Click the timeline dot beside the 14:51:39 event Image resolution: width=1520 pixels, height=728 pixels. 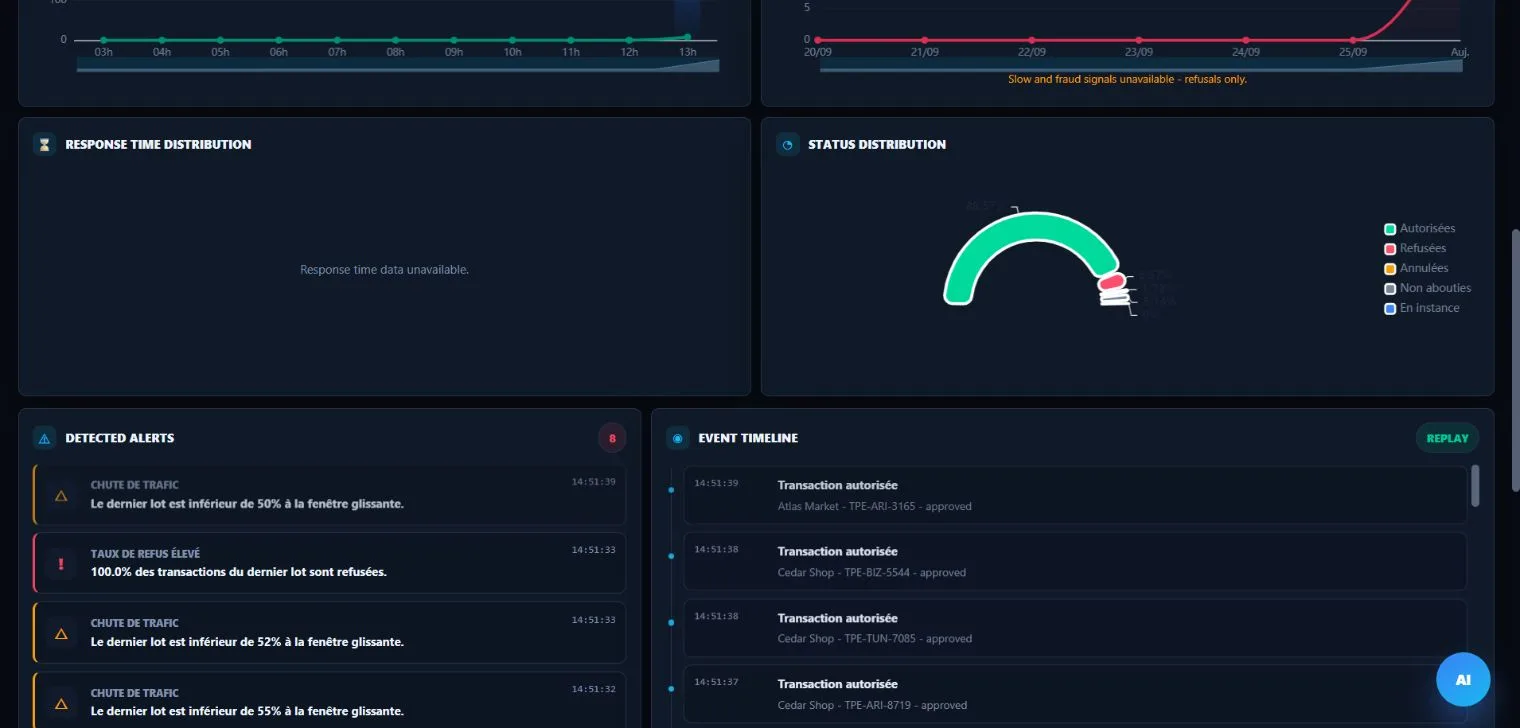pos(671,490)
